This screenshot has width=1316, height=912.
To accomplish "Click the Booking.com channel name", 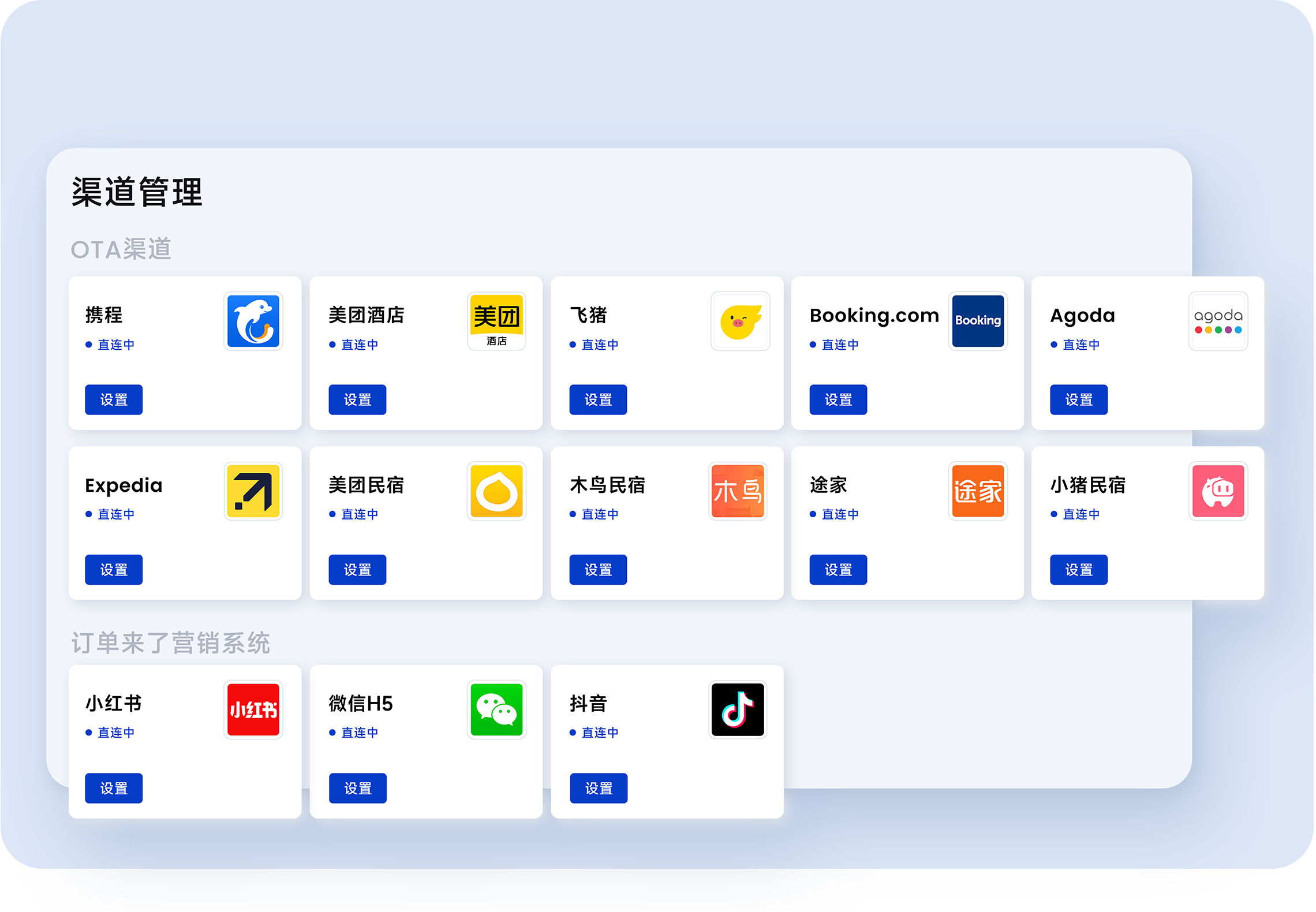I will 874,316.
